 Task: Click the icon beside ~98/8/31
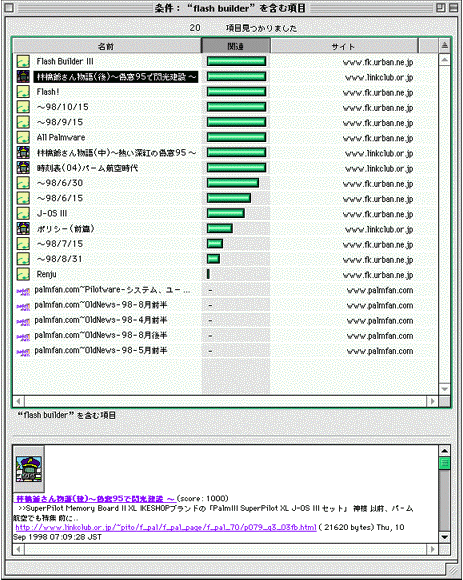click(x=23, y=259)
